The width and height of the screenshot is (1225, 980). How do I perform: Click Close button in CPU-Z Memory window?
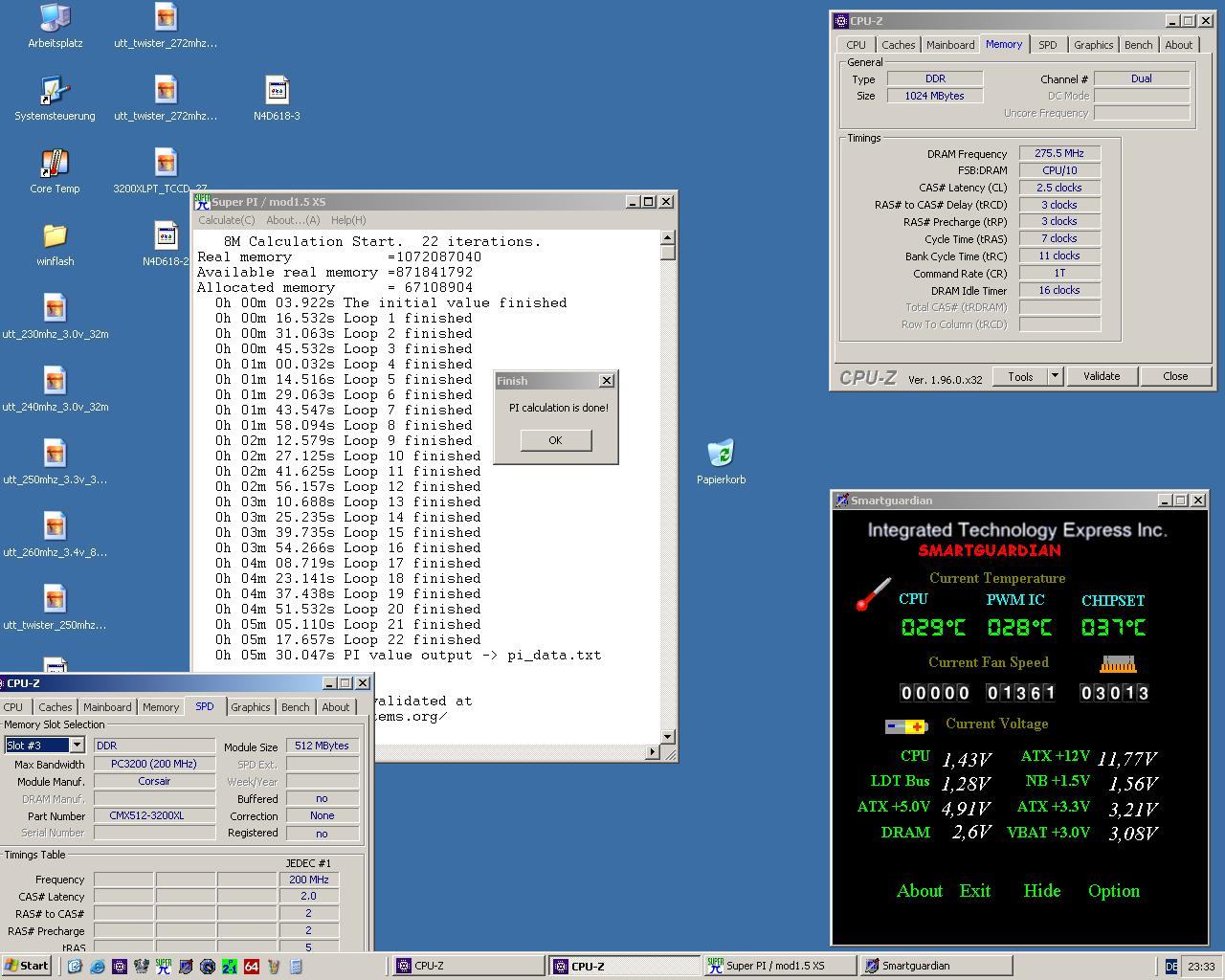point(1175,376)
